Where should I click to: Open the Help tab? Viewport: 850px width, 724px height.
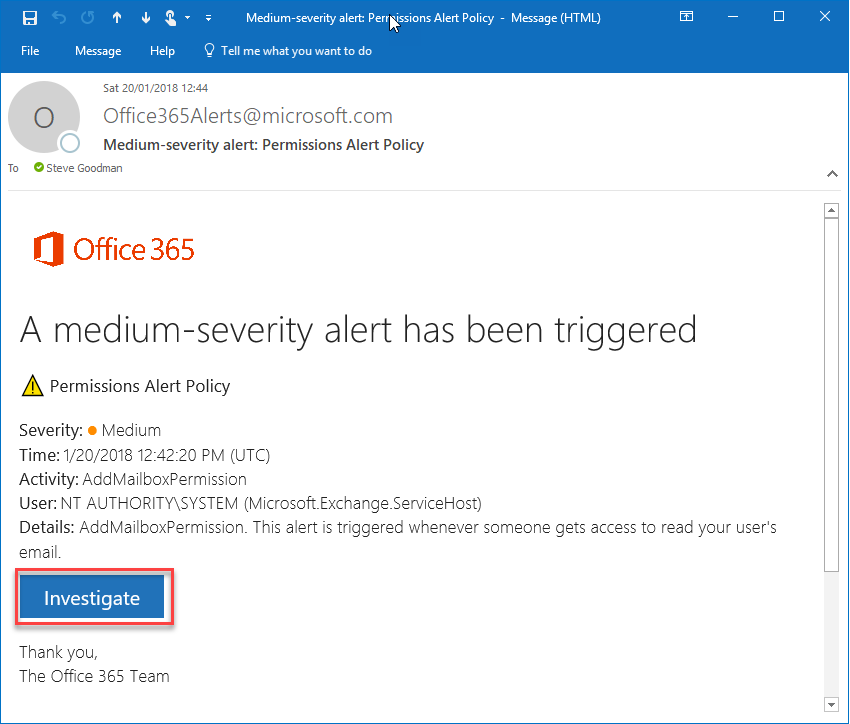[162, 51]
